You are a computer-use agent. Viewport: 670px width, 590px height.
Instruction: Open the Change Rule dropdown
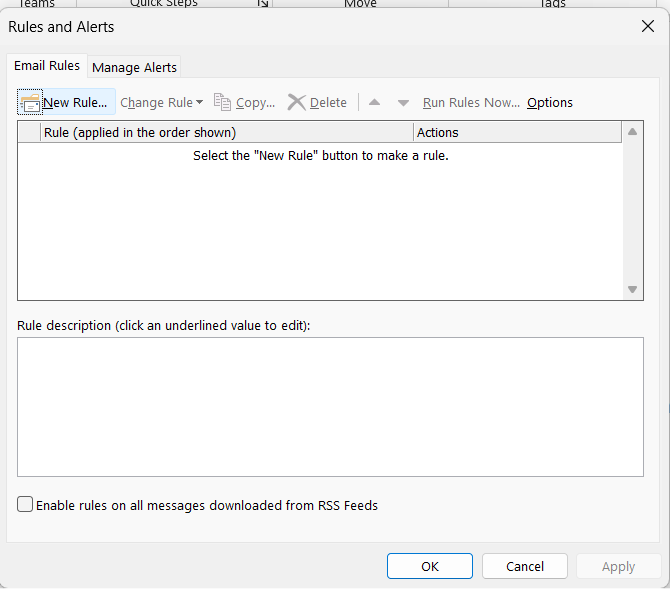click(x=161, y=102)
